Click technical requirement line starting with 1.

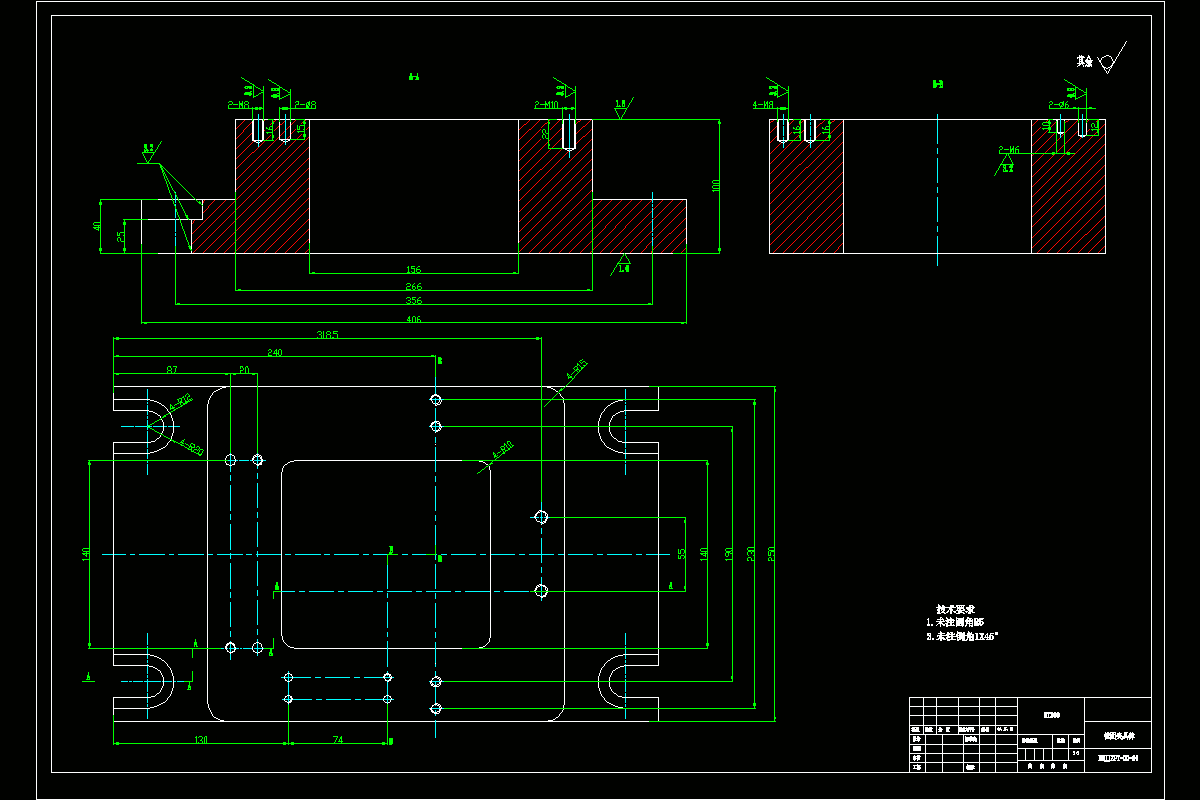(x=955, y=622)
